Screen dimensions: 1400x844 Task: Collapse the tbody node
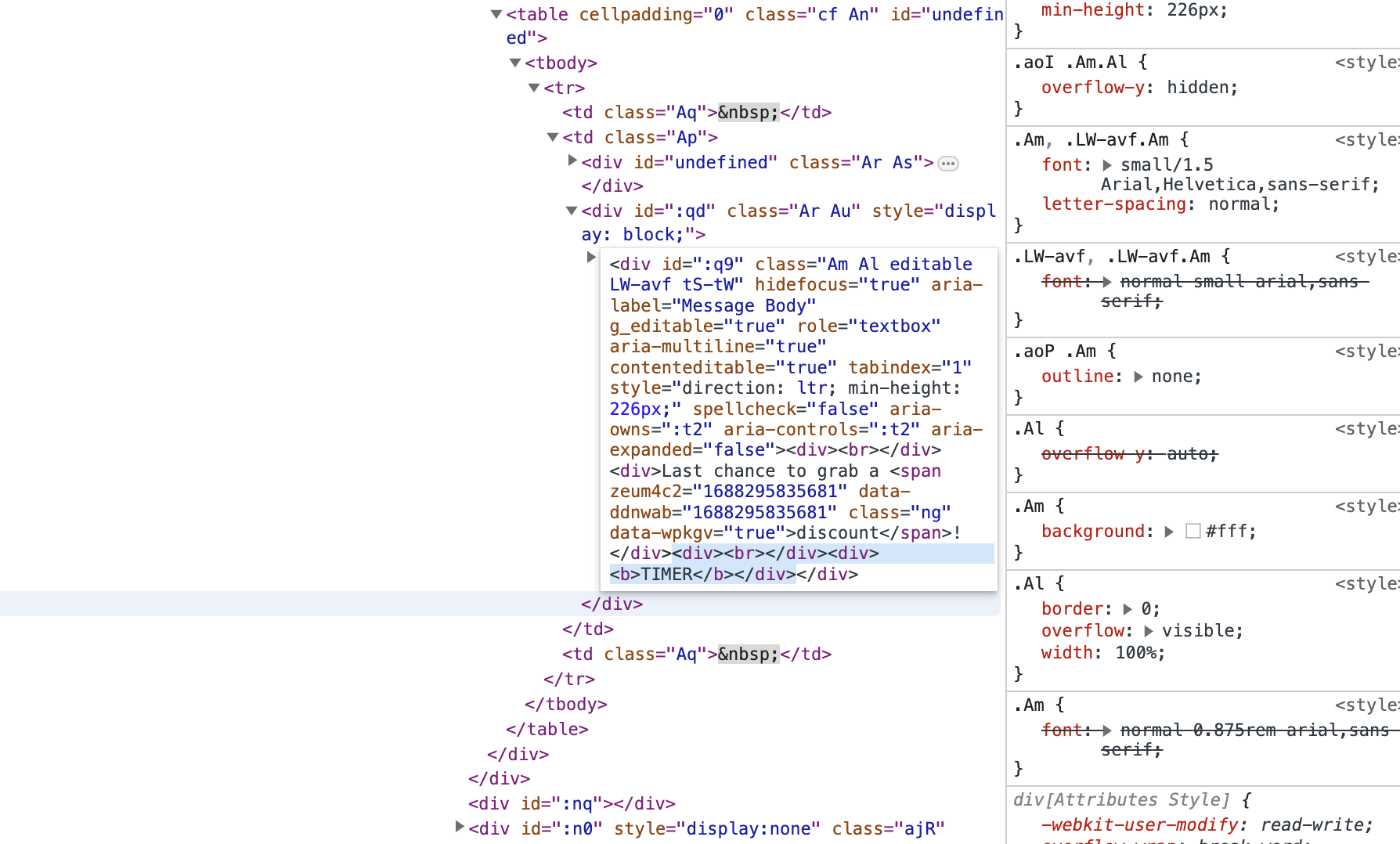pyautogui.click(x=514, y=63)
